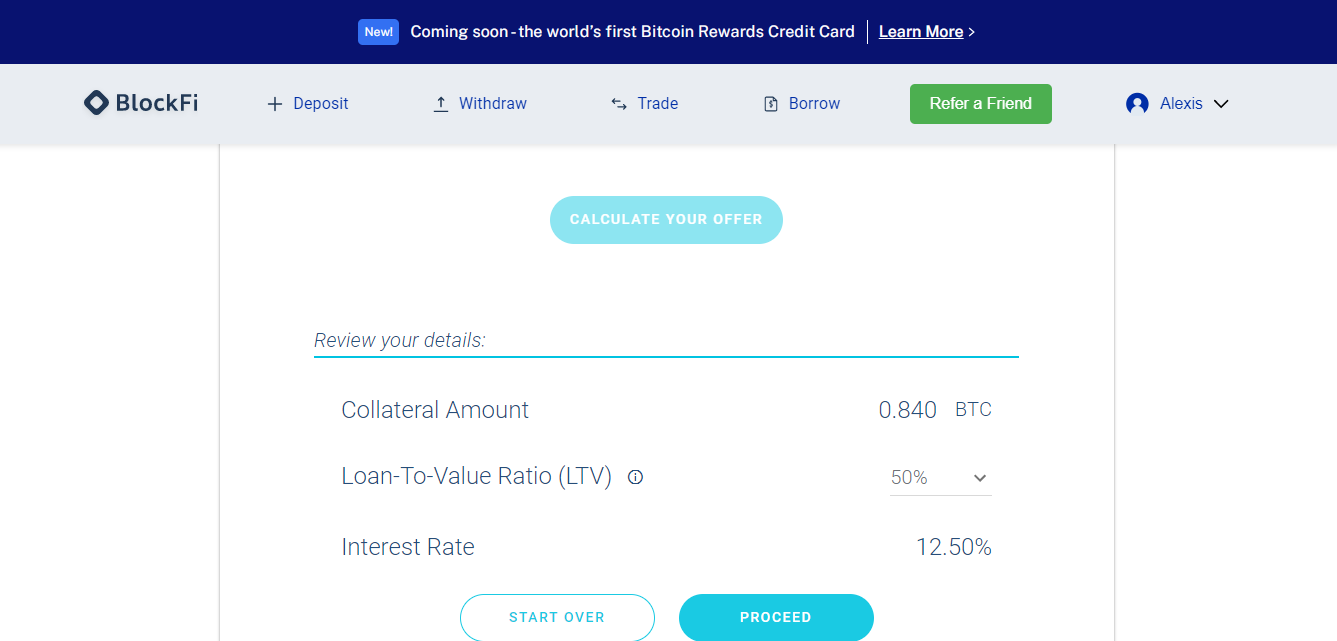1337x641 pixels.
Task: Click the BlockFi logo icon
Action: (x=96, y=103)
